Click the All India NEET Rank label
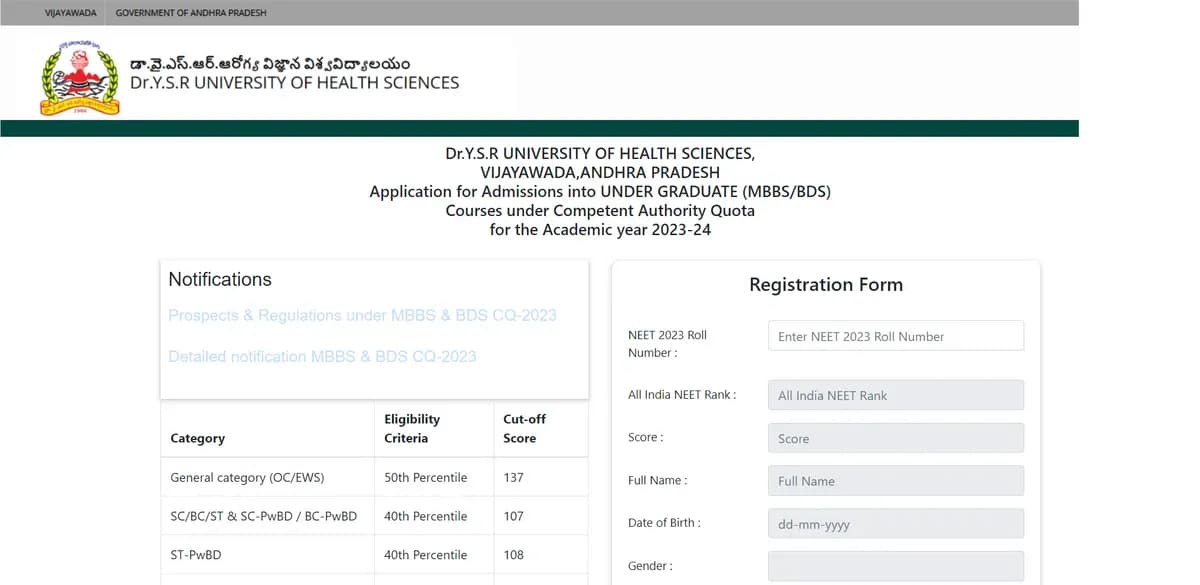This screenshot has width=1200, height=585. click(682, 395)
